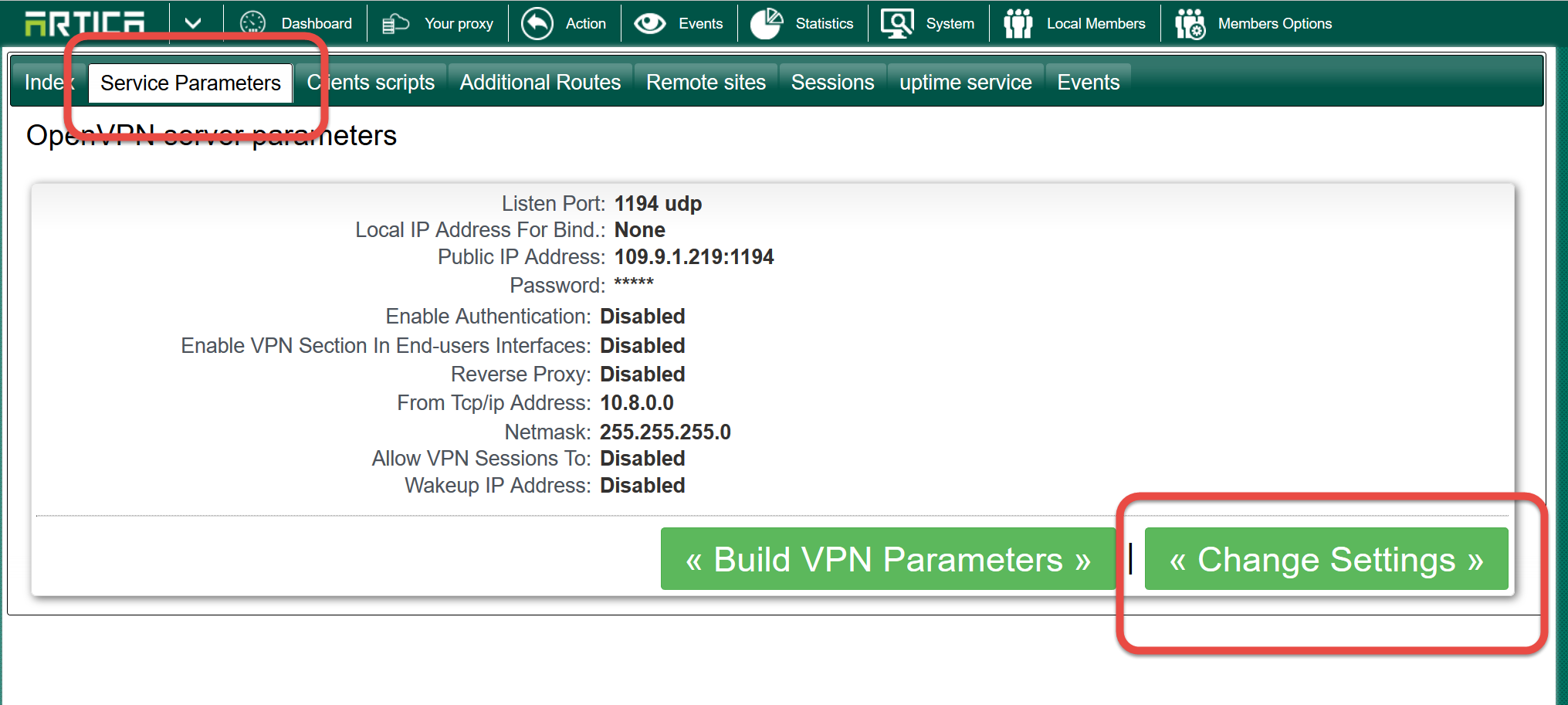
Task: Switch to Additional Routes tab
Action: [540, 83]
